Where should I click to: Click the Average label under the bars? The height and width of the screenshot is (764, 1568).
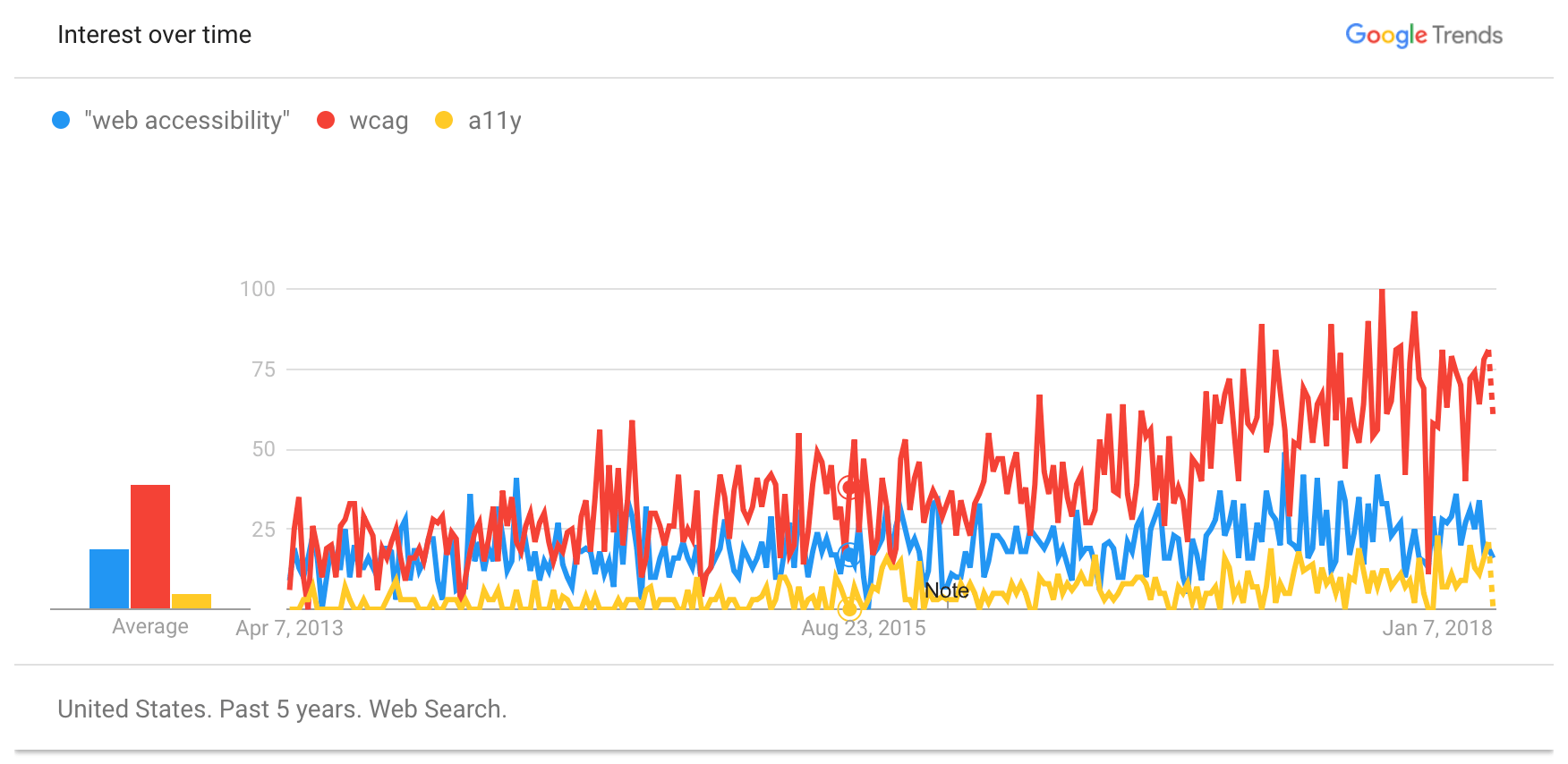click(150, 626)
